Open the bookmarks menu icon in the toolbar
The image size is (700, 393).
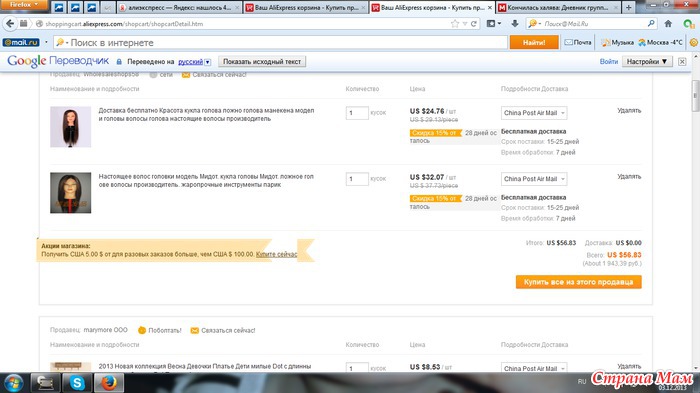[493, 24]
